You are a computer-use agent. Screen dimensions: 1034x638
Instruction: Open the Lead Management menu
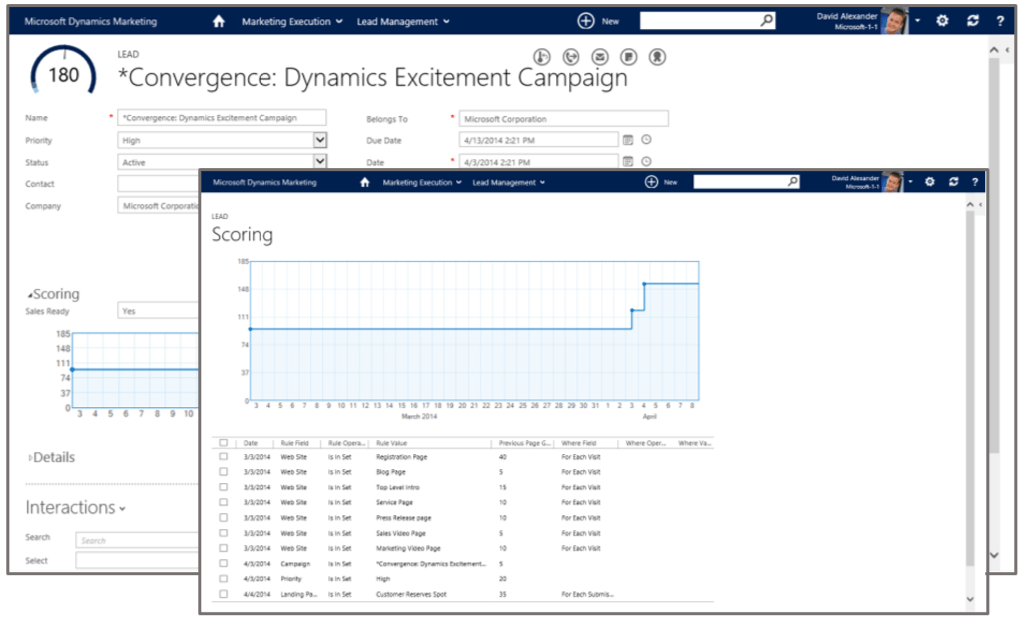pos(399,20)
